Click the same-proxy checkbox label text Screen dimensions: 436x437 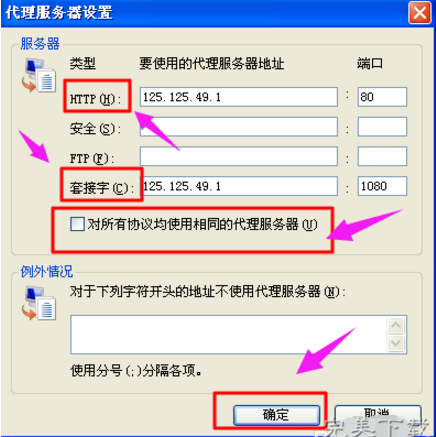202,224
